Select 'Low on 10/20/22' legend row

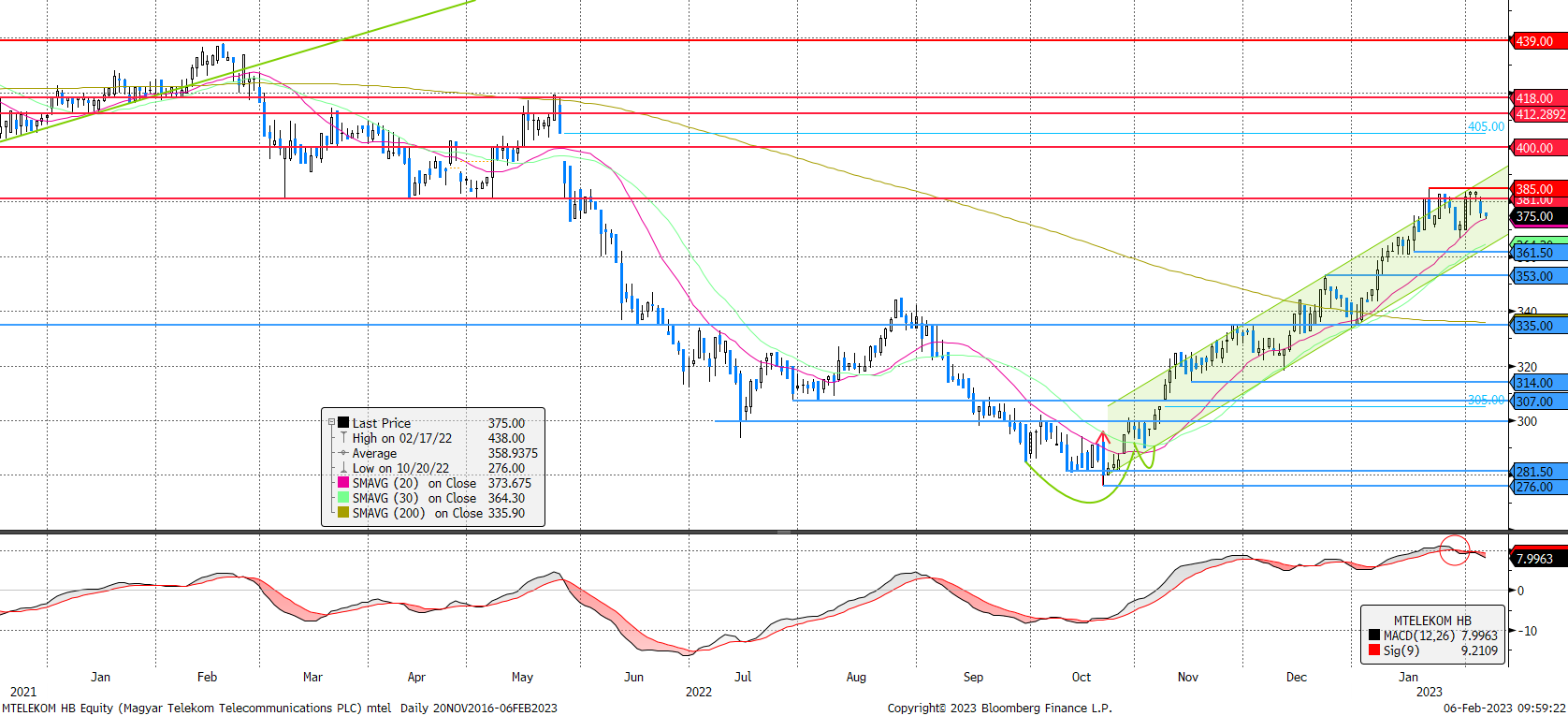(x=400, y=468)
